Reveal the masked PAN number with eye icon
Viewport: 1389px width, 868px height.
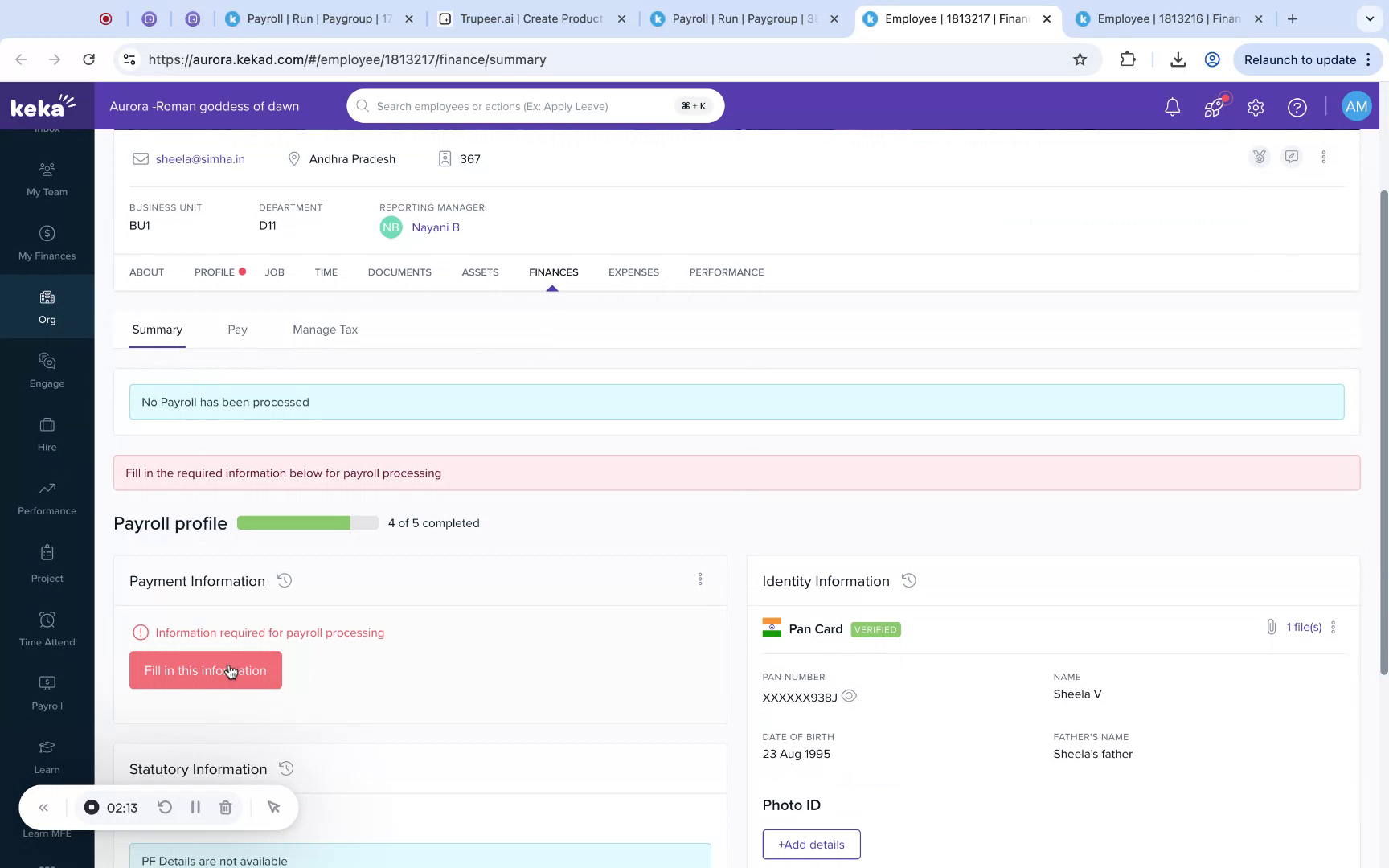(x=849, y=696)
